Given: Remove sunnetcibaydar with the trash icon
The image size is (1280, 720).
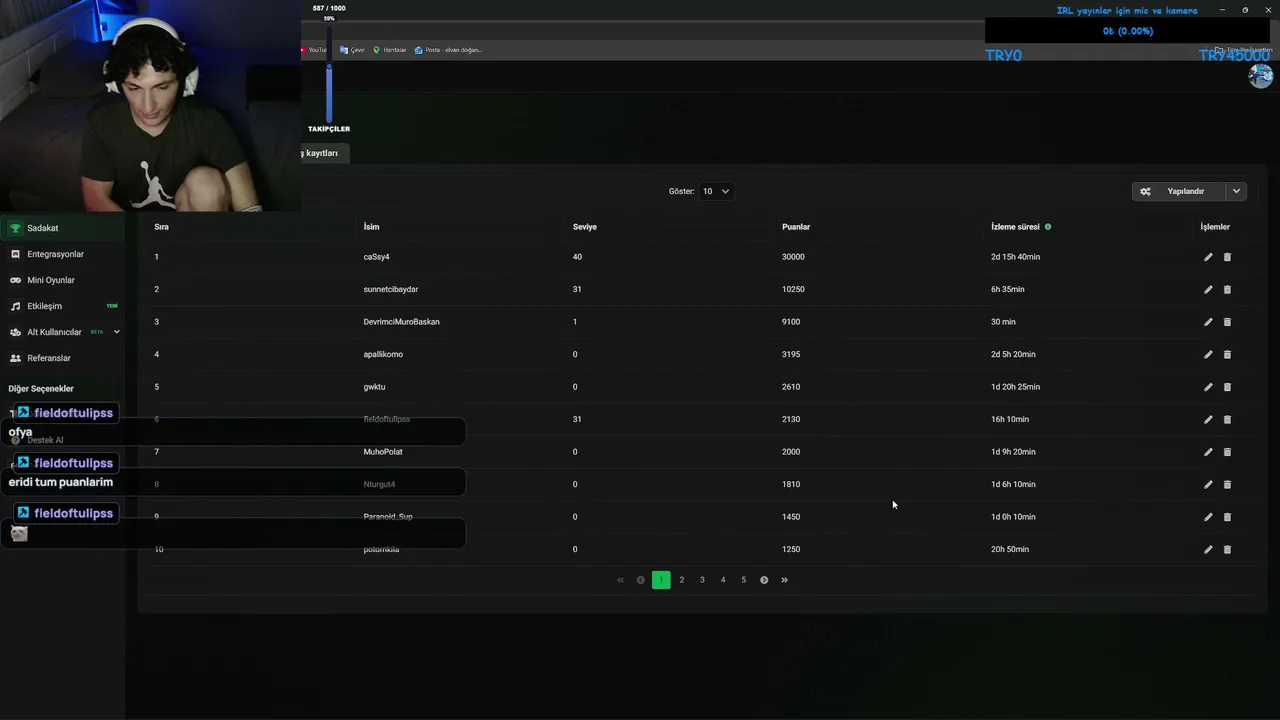Looking at the screenshot, I should [1227, 290].
